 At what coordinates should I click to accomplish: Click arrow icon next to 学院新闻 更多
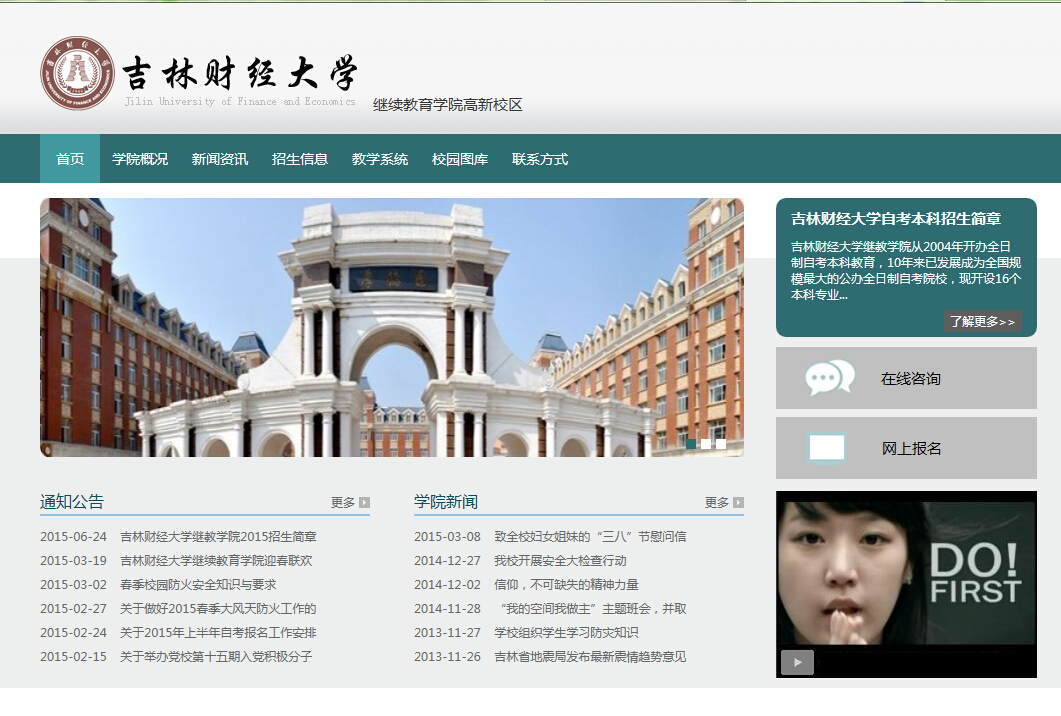[738, 503]
